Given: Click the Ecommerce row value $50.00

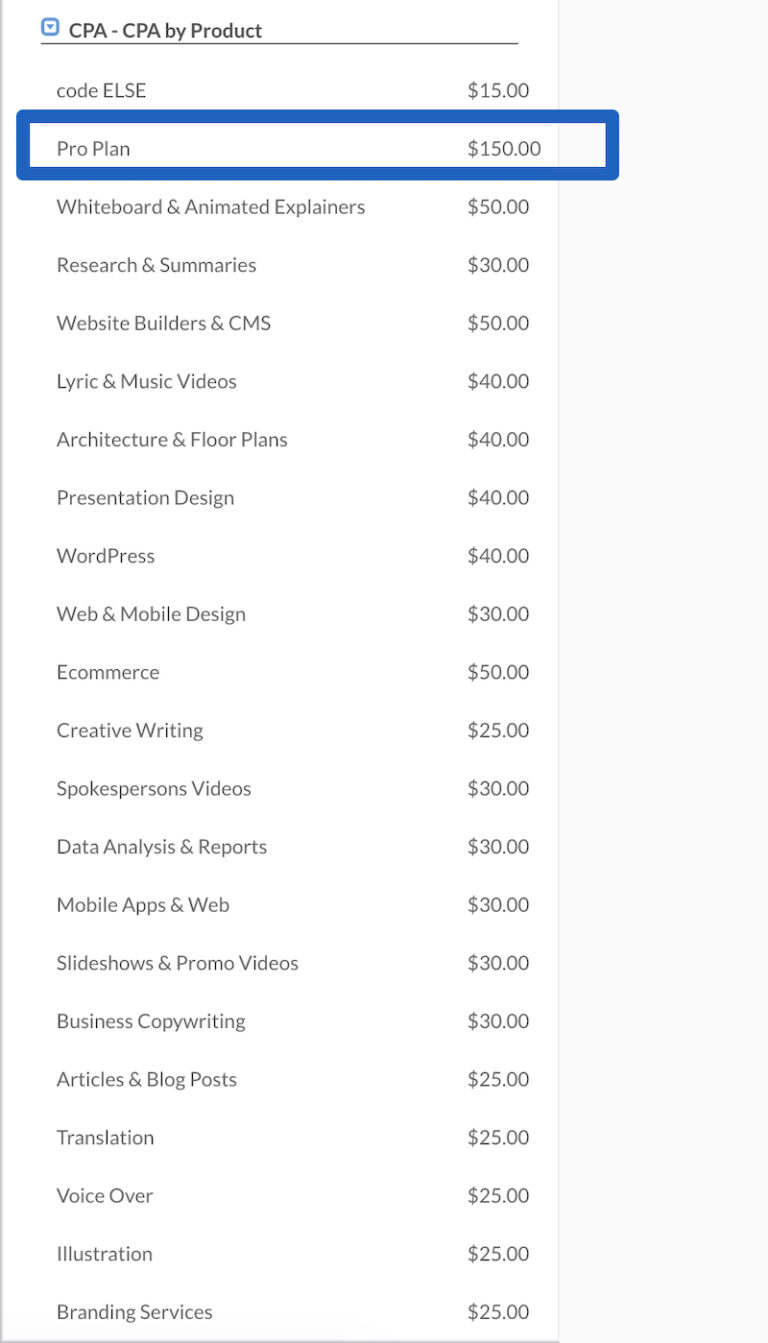Looking at the screenshot, I should click(x=497, y=672).
